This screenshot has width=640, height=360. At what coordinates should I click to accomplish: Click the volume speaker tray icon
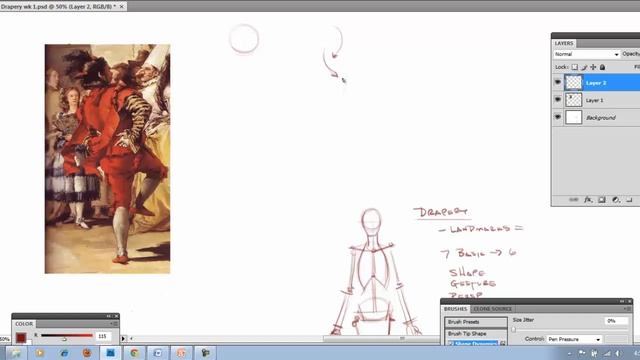point(619,353)
